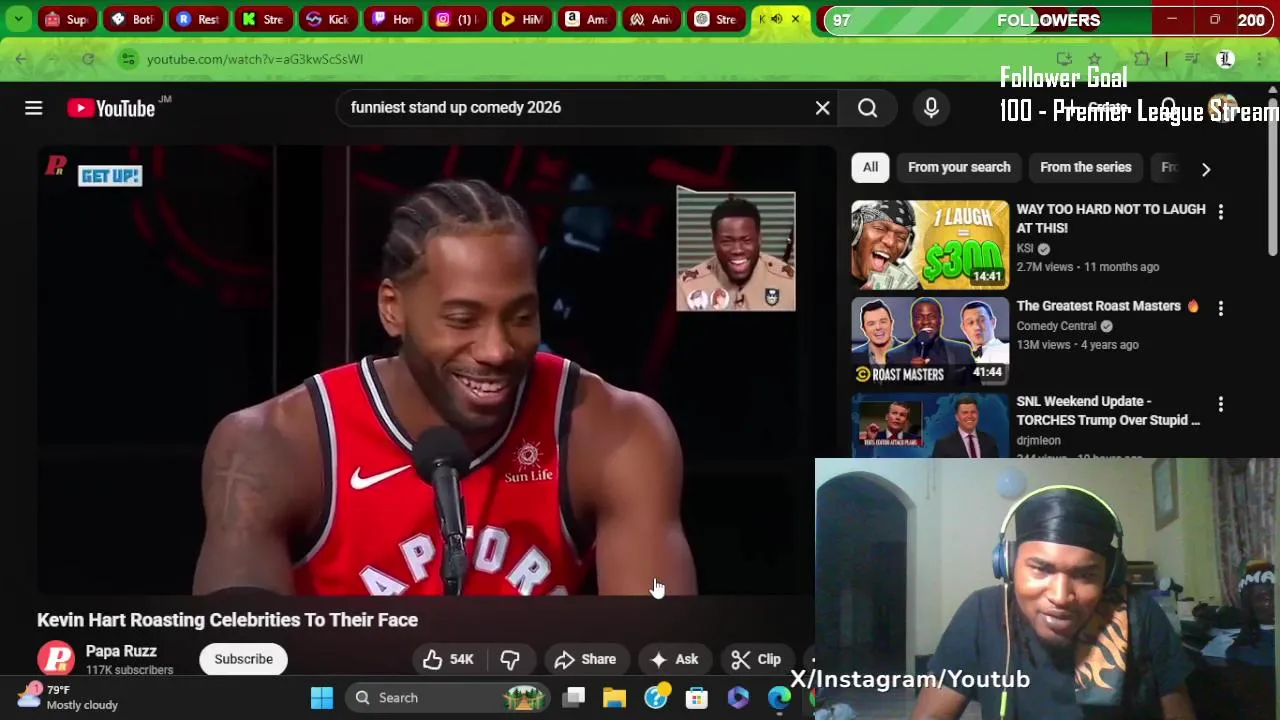Open the tab search dropdown arrow
Image resolution: width=1280 pixels, height=720 pixels.
click(18, 19)
